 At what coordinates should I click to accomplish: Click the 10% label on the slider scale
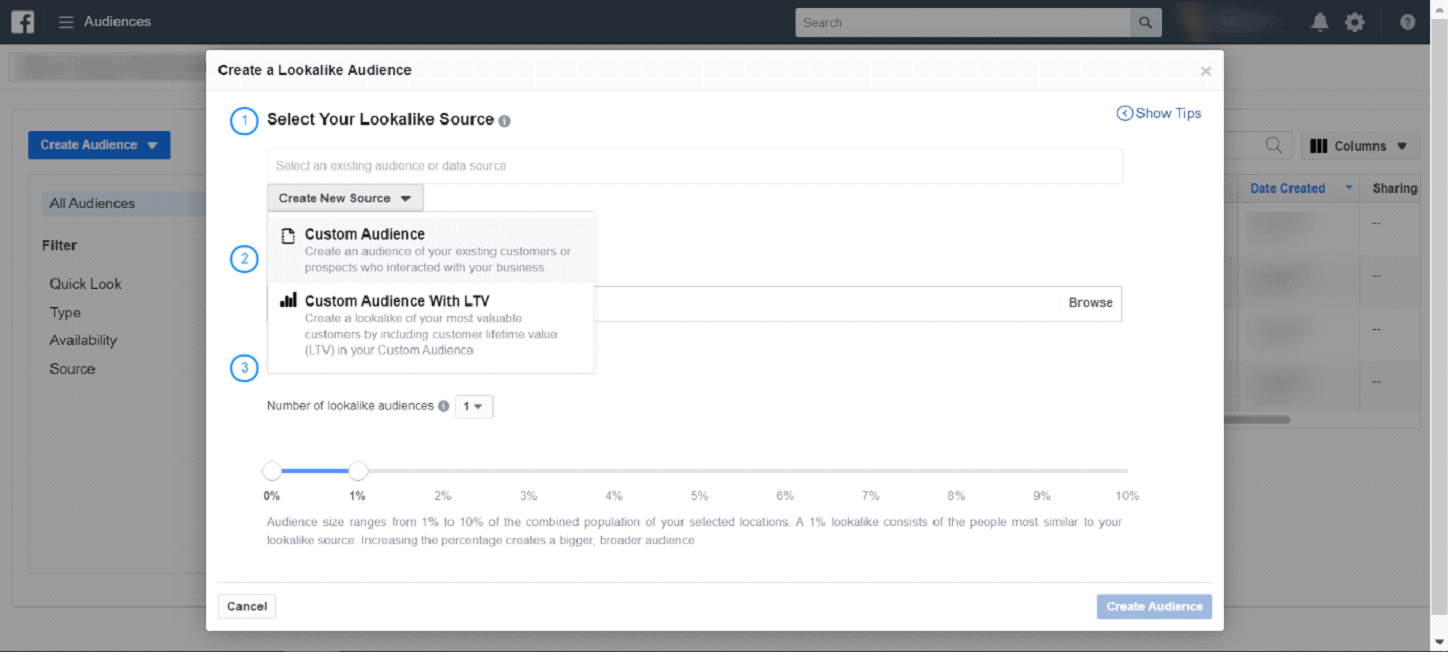pos(1127,496)
